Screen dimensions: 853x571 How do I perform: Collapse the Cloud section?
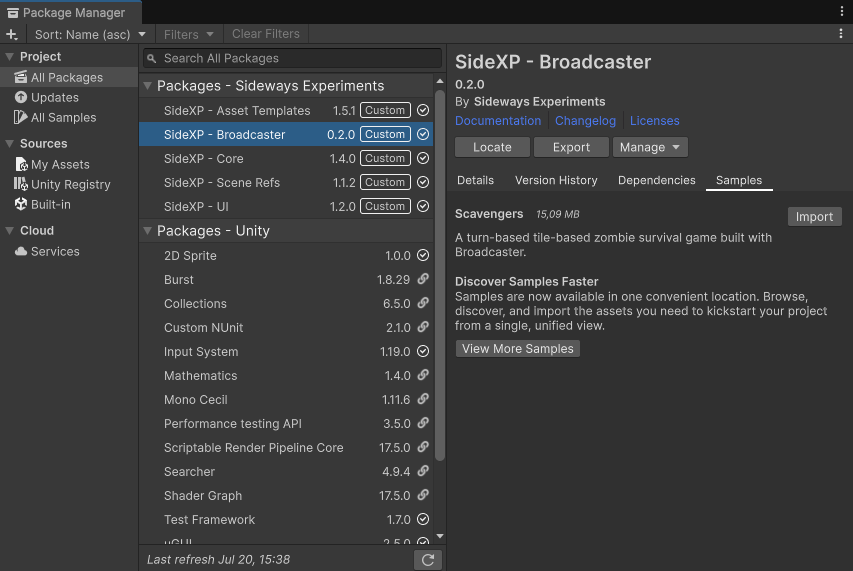tap(9, 231)
